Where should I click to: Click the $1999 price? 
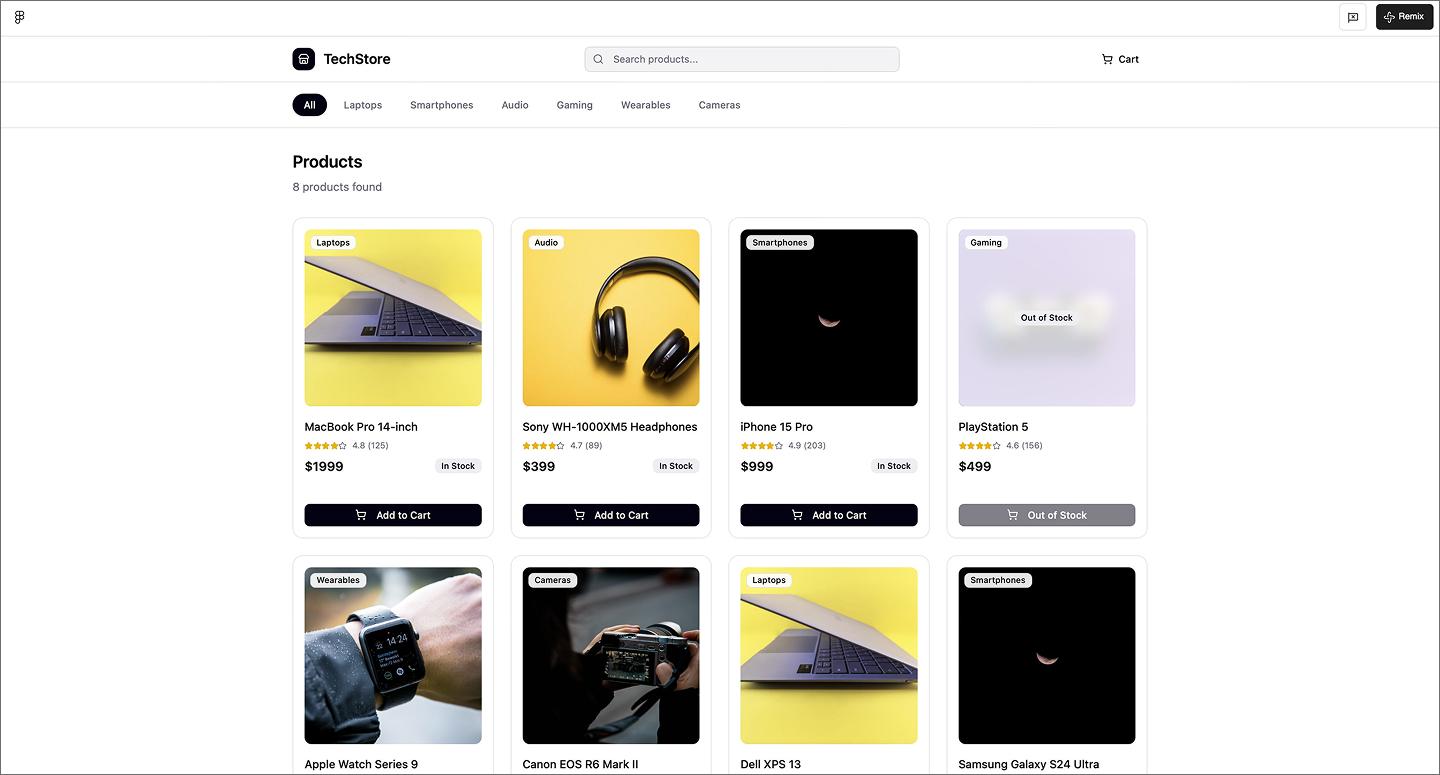(324, 466)
